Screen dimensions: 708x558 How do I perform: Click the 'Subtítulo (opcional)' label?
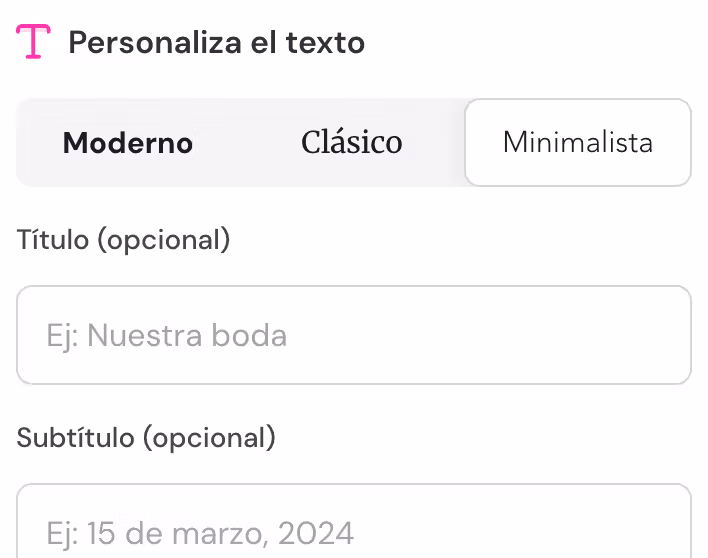[x=146, y=438]
